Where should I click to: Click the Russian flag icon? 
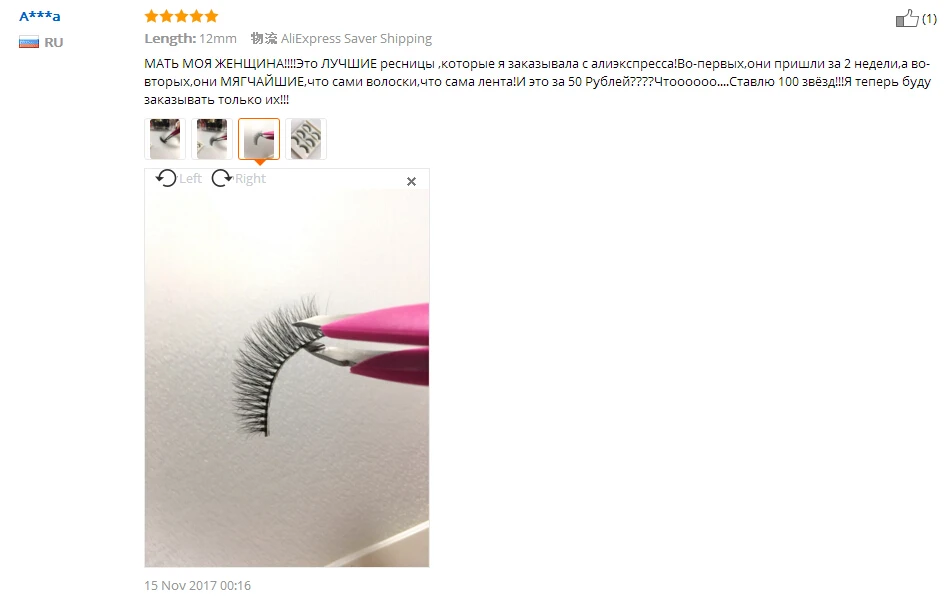pos(29,42)
